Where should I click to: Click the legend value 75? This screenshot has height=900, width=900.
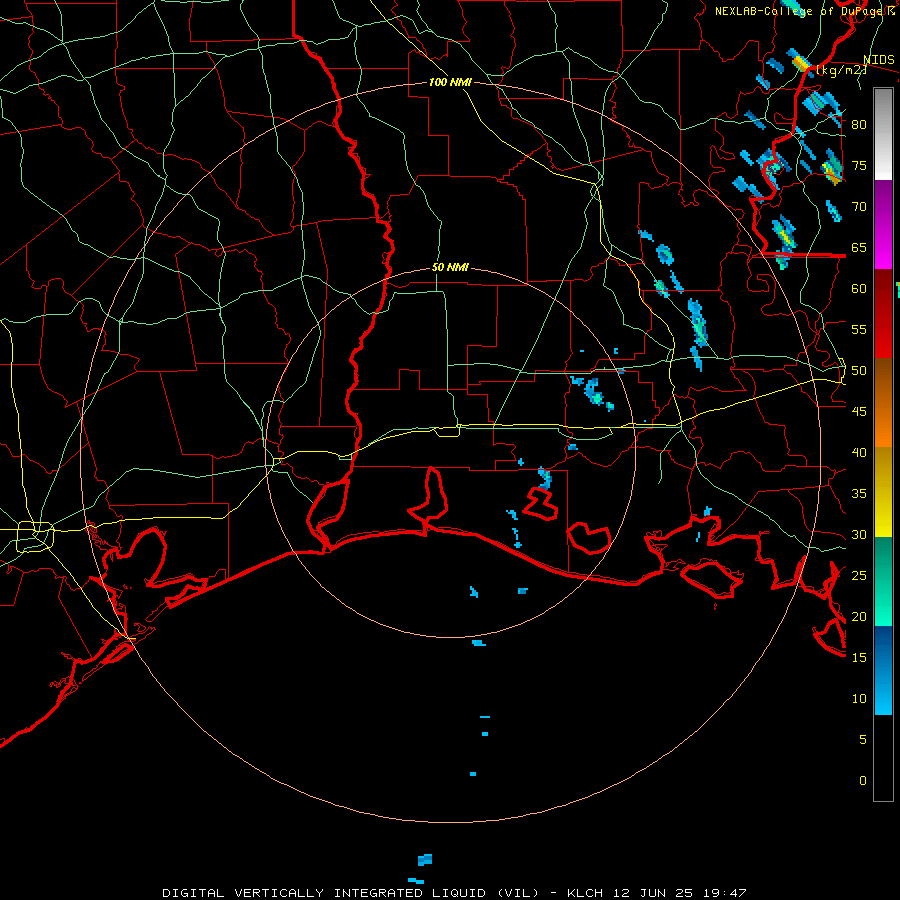pos(859,166)
